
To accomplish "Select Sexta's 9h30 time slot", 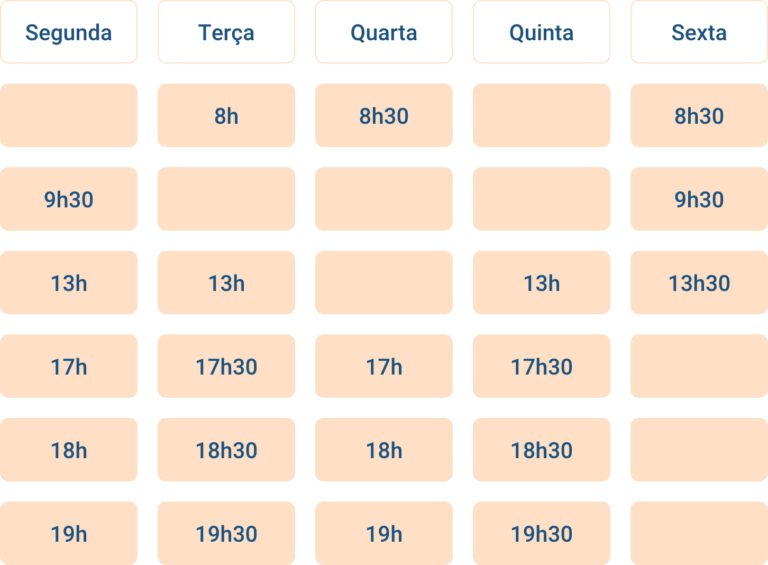I will (x=699, y=199).
